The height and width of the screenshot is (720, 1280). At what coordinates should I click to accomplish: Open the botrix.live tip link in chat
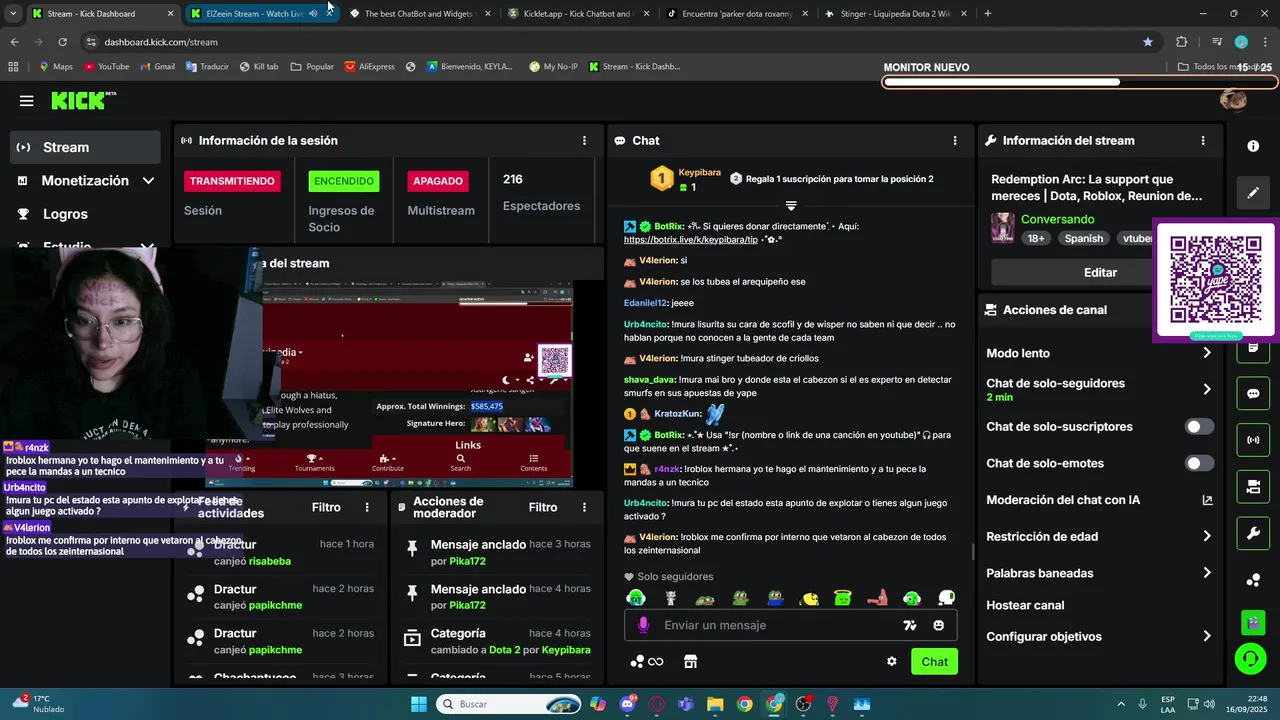[691, 240]
